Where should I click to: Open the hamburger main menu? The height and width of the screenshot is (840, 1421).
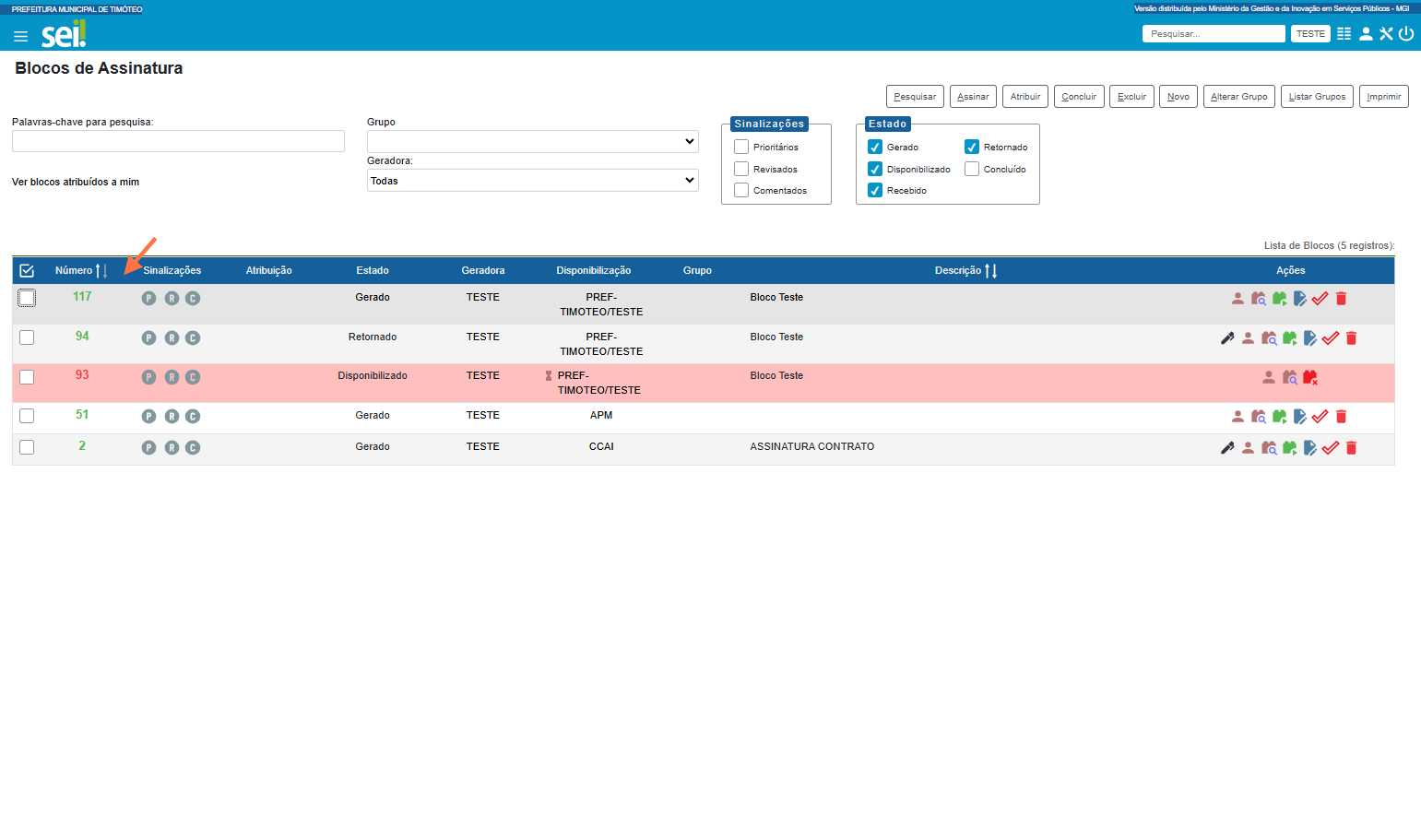tap(20, 37)
